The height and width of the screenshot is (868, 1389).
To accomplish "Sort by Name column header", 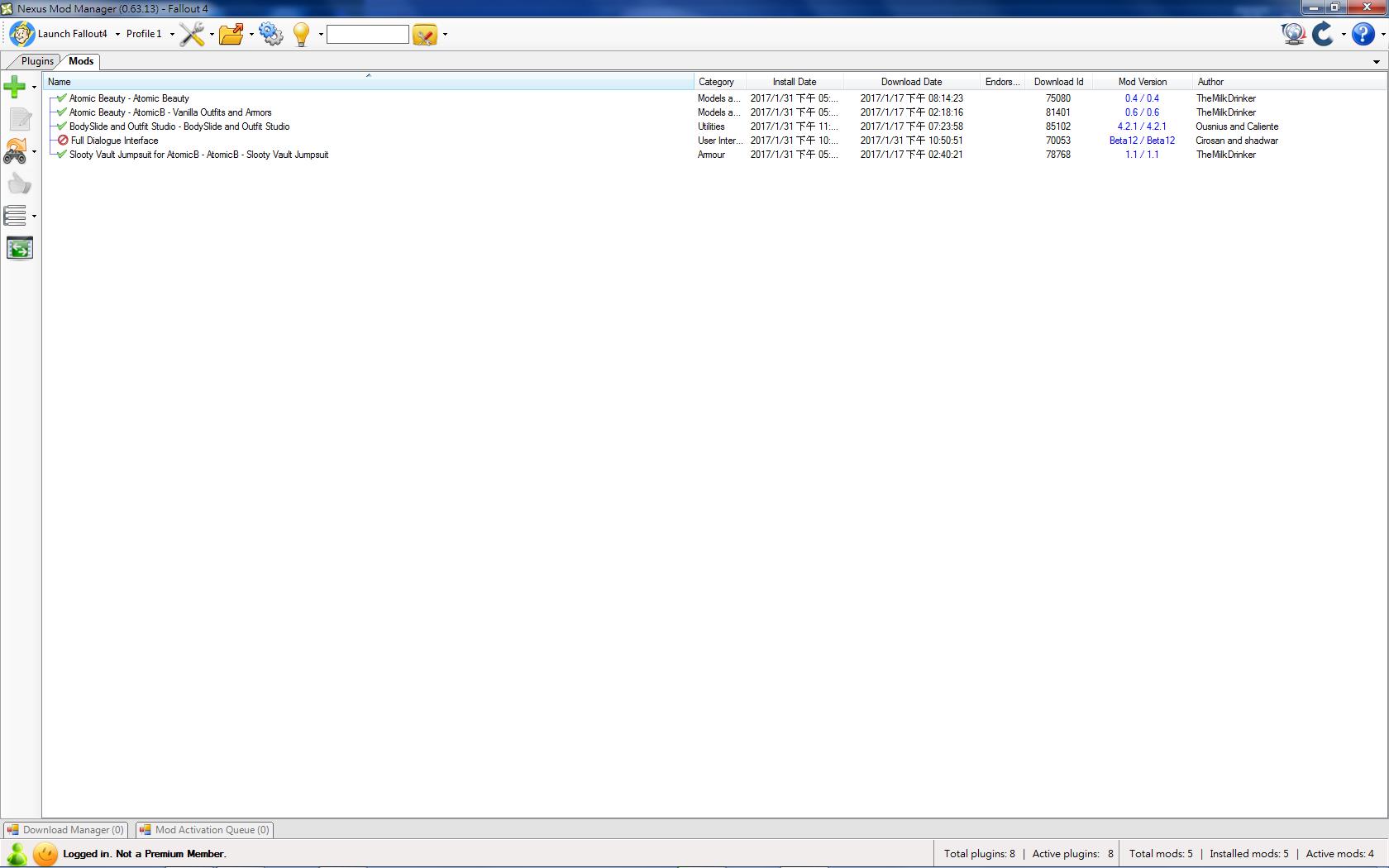I will [x=369, y=82].
